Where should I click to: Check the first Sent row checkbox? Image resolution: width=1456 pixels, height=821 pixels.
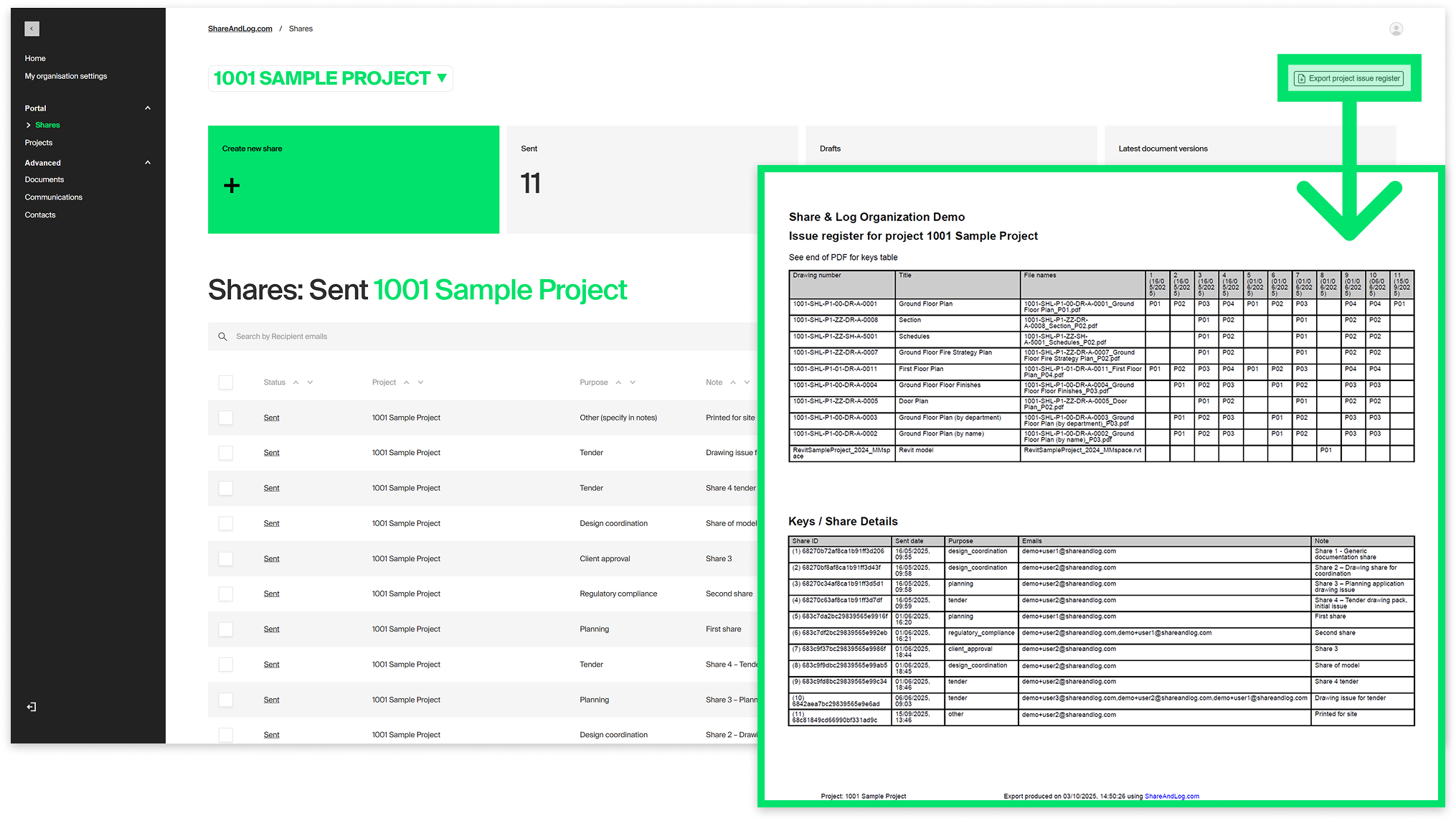[226, 418]
